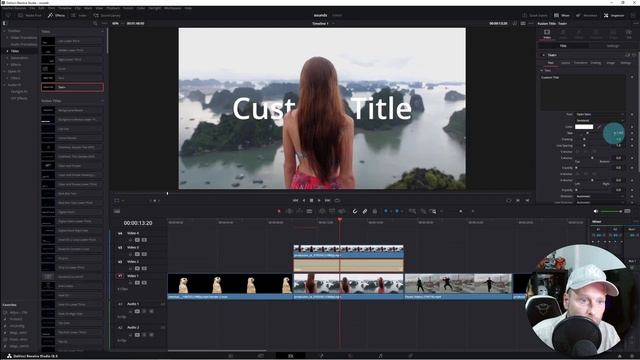Toggle position lock padlock icon
Viewport: 640px width, 360px height.
coord(375,211)
